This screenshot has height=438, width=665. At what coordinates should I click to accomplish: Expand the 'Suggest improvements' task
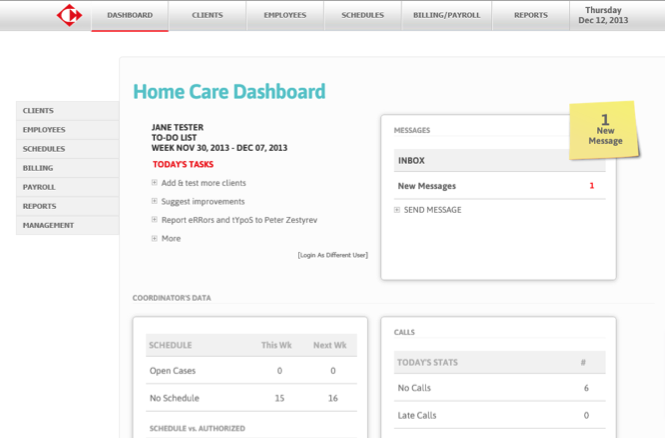pyautogui.click(x=154, y=201)
